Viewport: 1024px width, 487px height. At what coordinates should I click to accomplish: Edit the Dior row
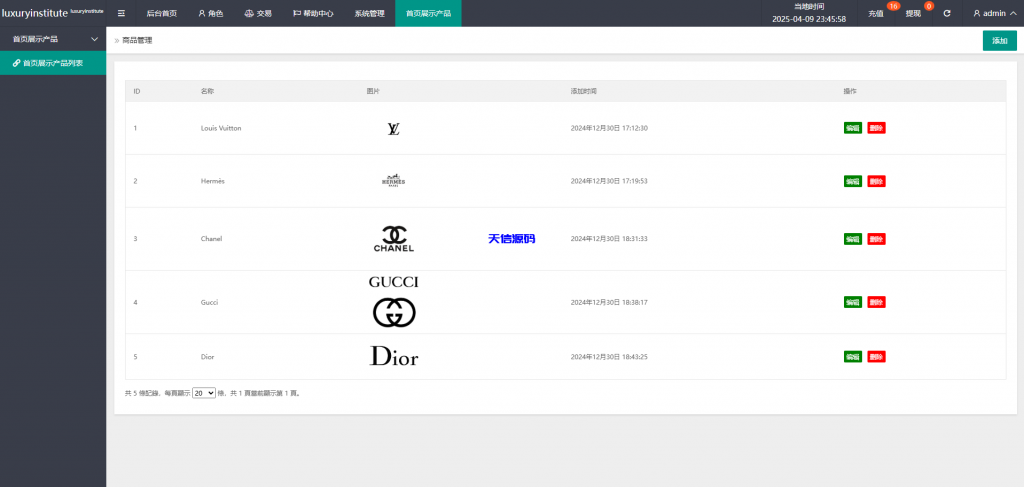(852, 356)
